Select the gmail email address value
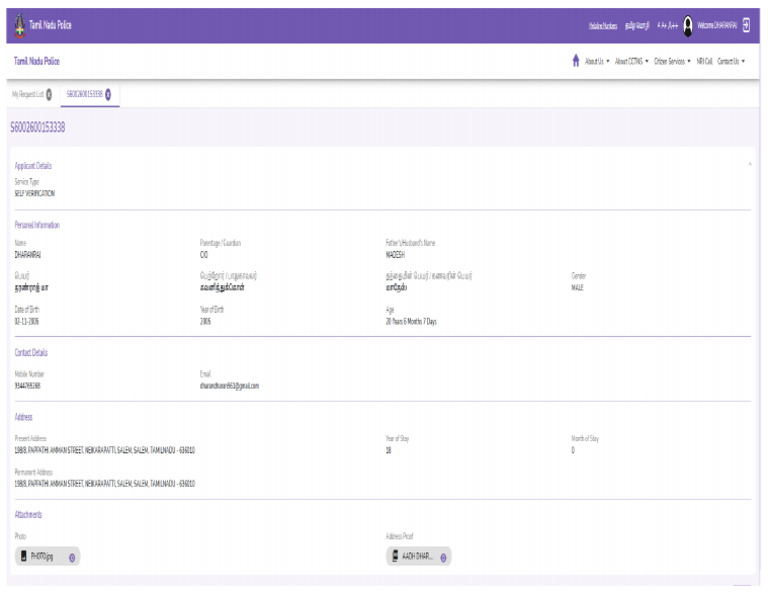The image size is (768, 594). pos(229,386)
